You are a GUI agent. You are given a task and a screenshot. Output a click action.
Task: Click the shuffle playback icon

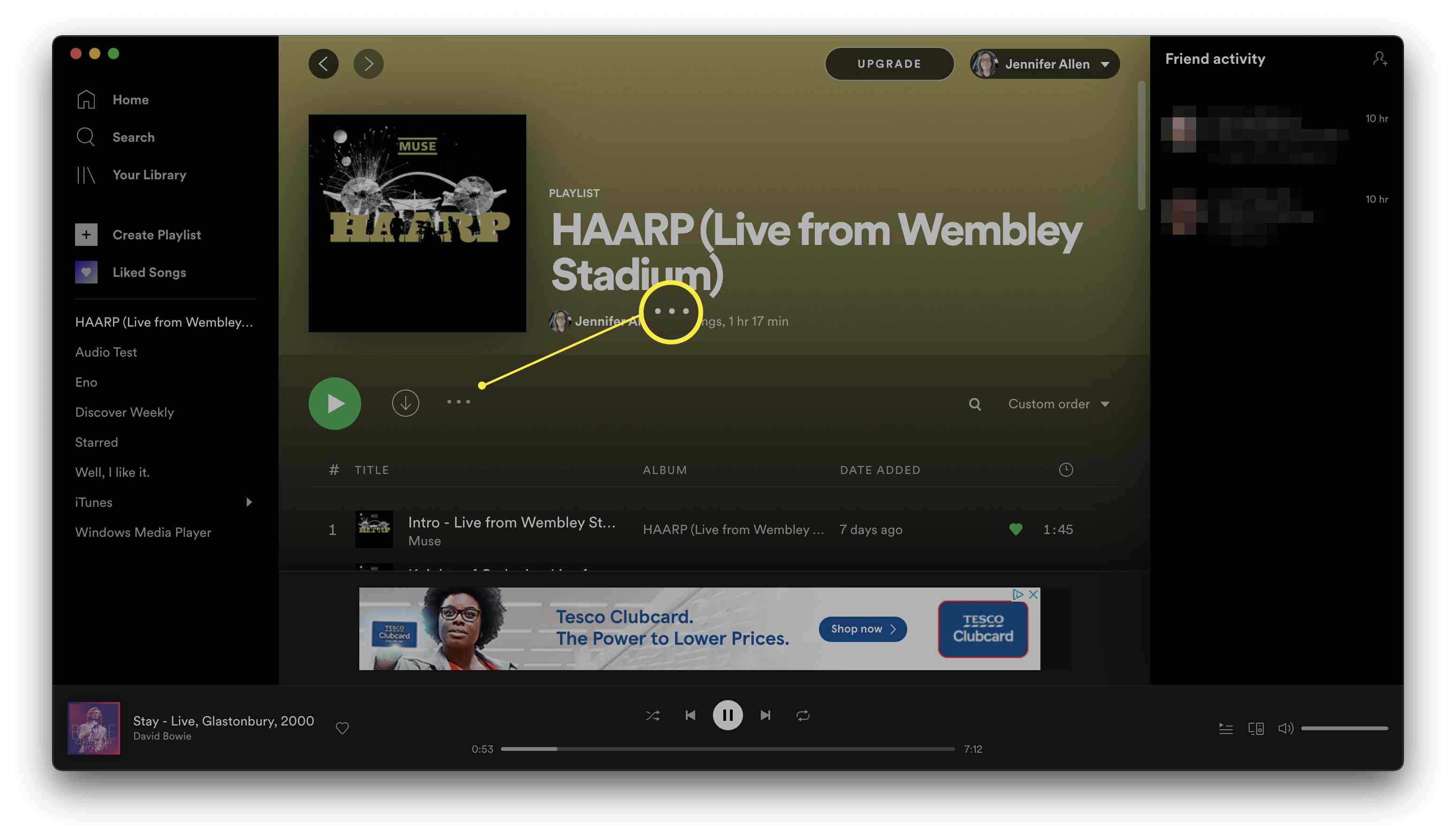[x=652, y=714]
